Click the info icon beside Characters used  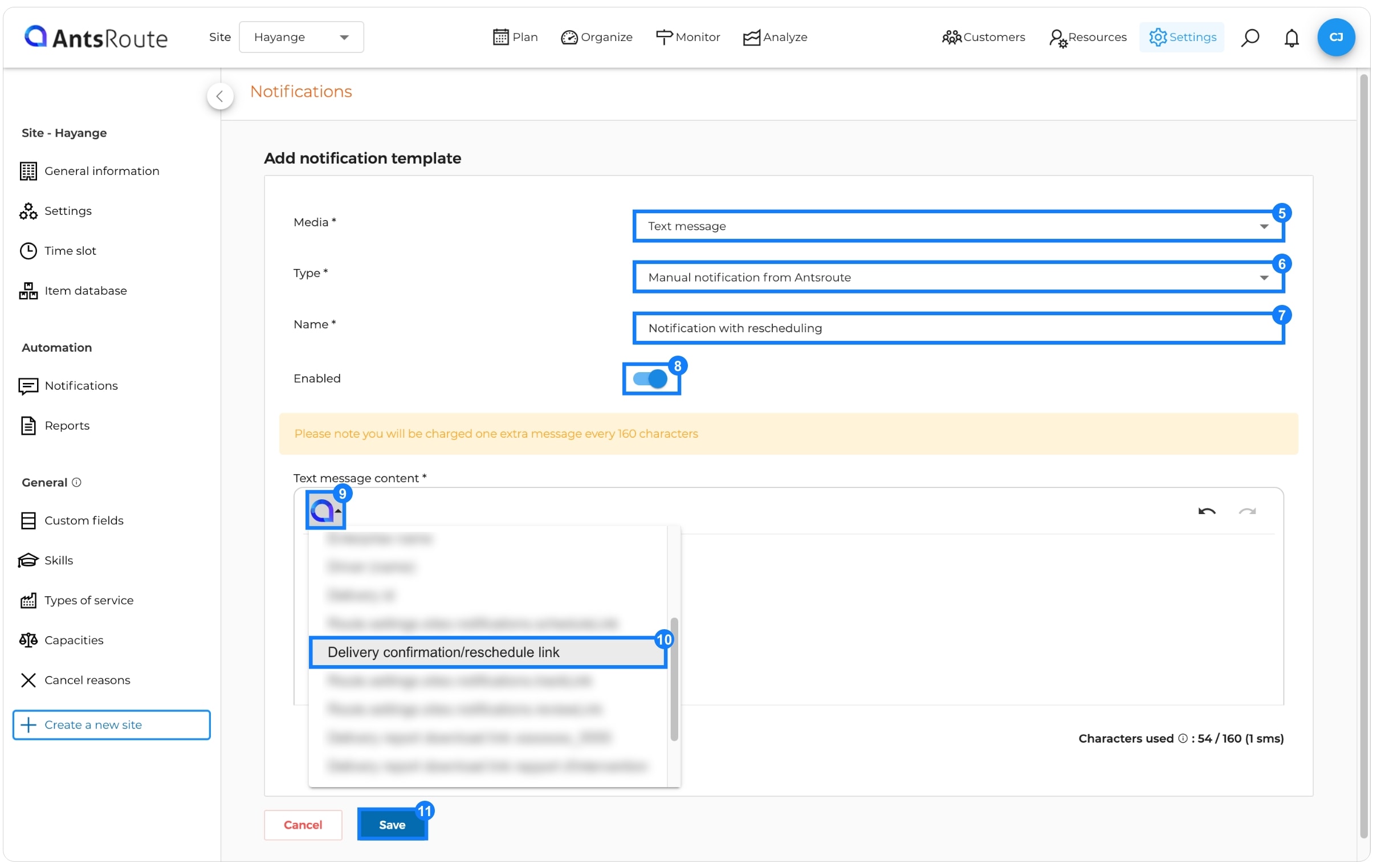tap(1183, 739)
